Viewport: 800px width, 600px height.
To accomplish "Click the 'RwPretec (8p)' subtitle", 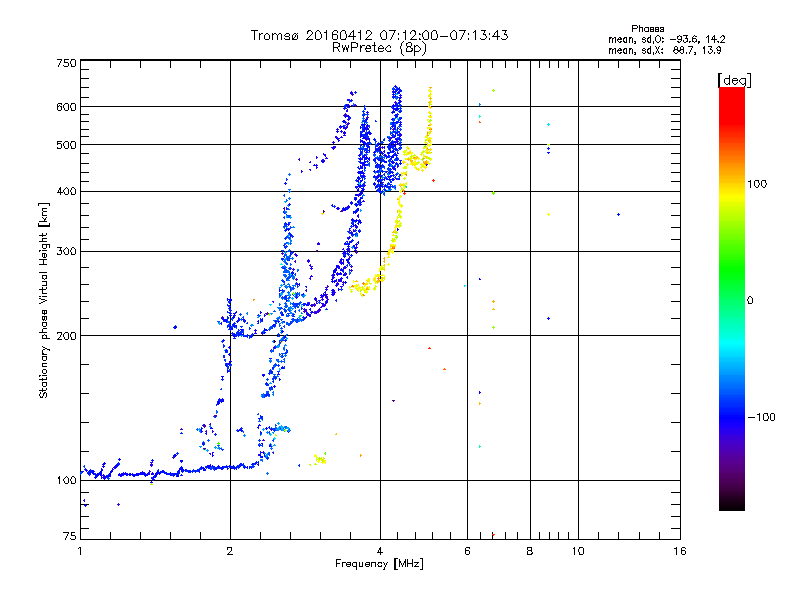I will 379,48.
